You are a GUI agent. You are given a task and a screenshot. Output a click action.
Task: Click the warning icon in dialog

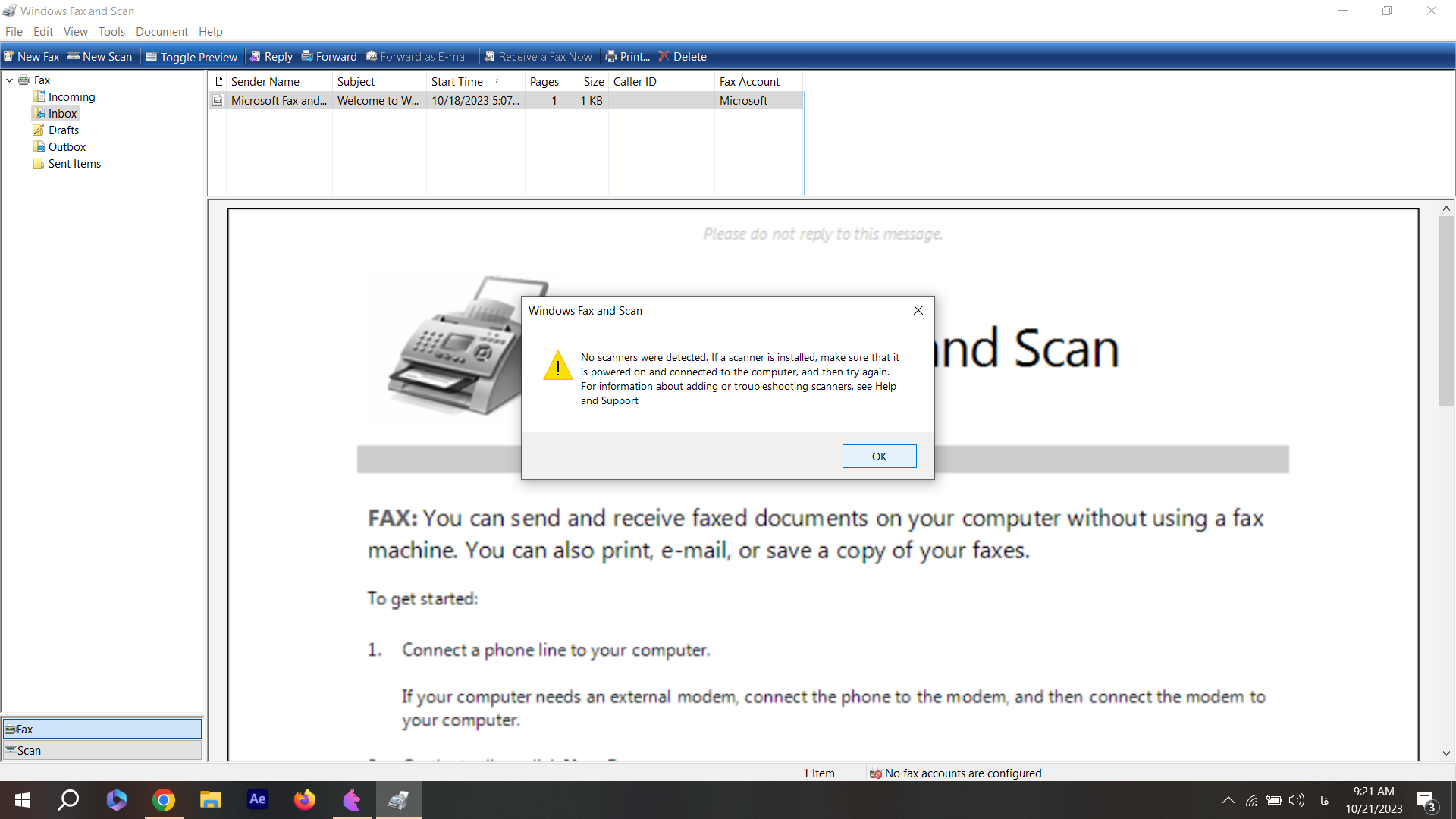click(558, 366)
